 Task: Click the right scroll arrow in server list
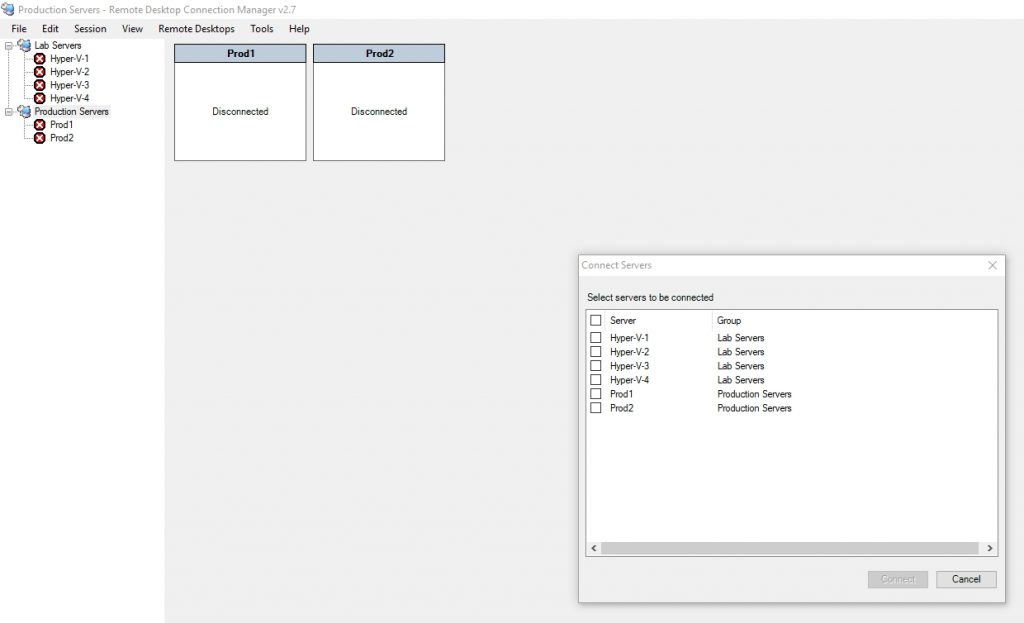(990, 549)
